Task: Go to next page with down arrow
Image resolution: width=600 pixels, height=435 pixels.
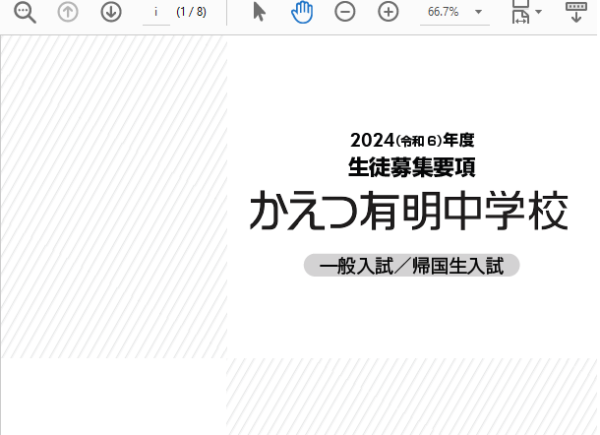Action: click(111, 12)
